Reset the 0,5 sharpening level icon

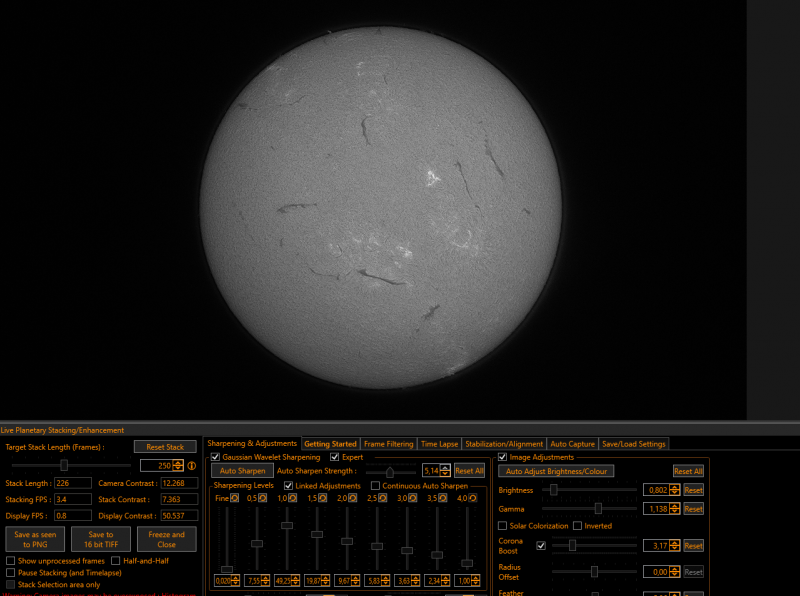coord(263,498)
